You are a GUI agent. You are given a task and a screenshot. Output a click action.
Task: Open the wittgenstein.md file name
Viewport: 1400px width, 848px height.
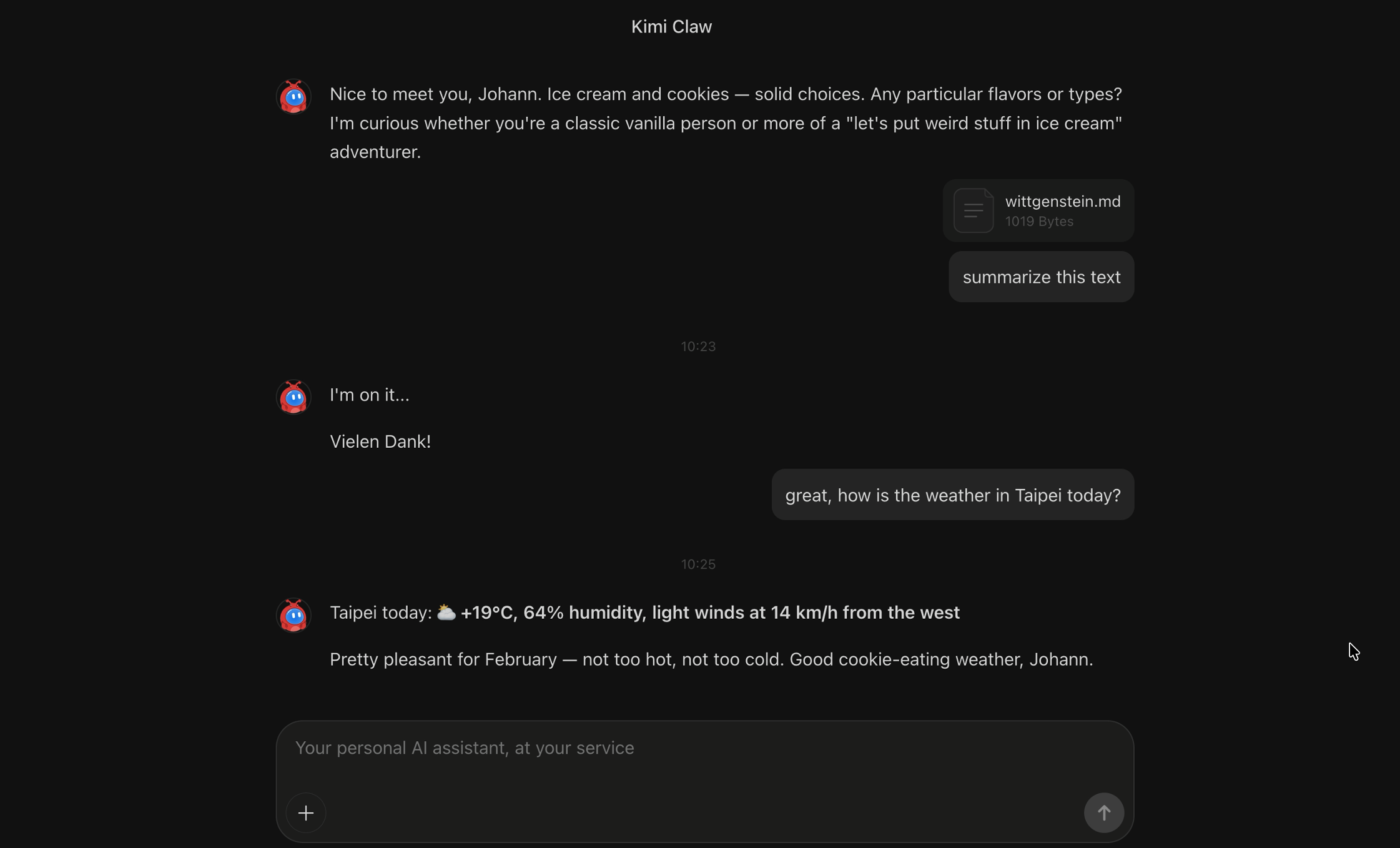pyautogui.click(x=1062, y=202)
